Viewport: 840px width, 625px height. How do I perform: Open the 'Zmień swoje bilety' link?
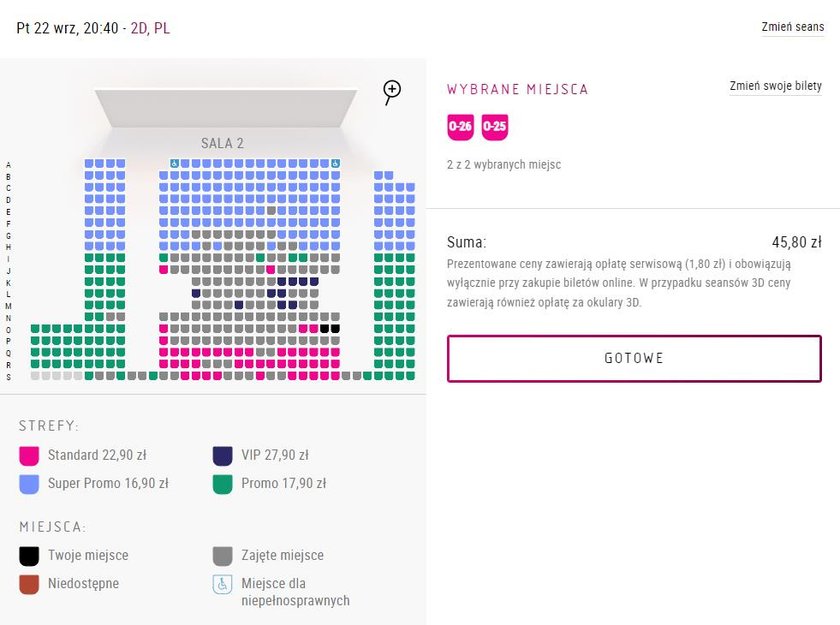point(775,86)
